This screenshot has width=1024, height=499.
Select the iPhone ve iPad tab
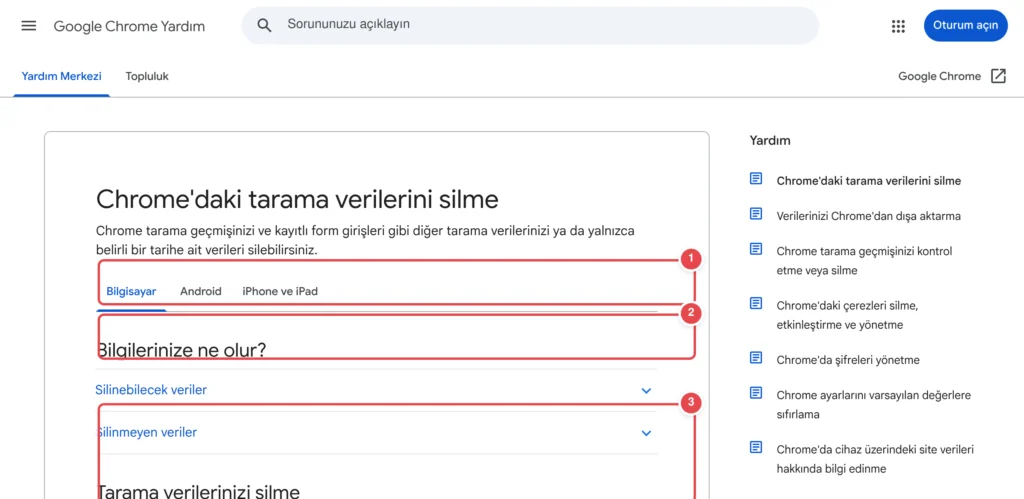pos(280,291)
